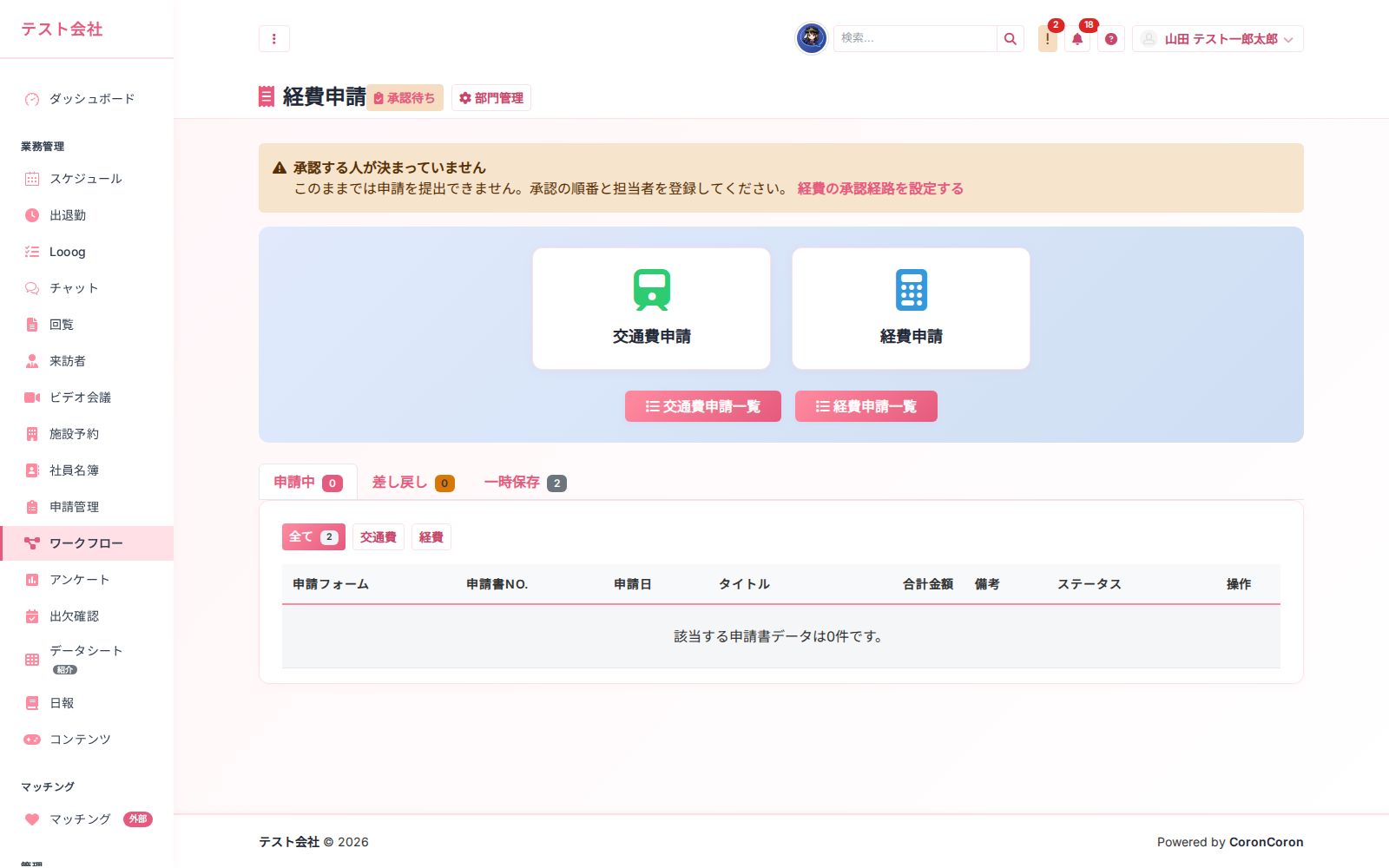
Task: Open 出欠確認 in sidebar
Action: pos(87,616)
